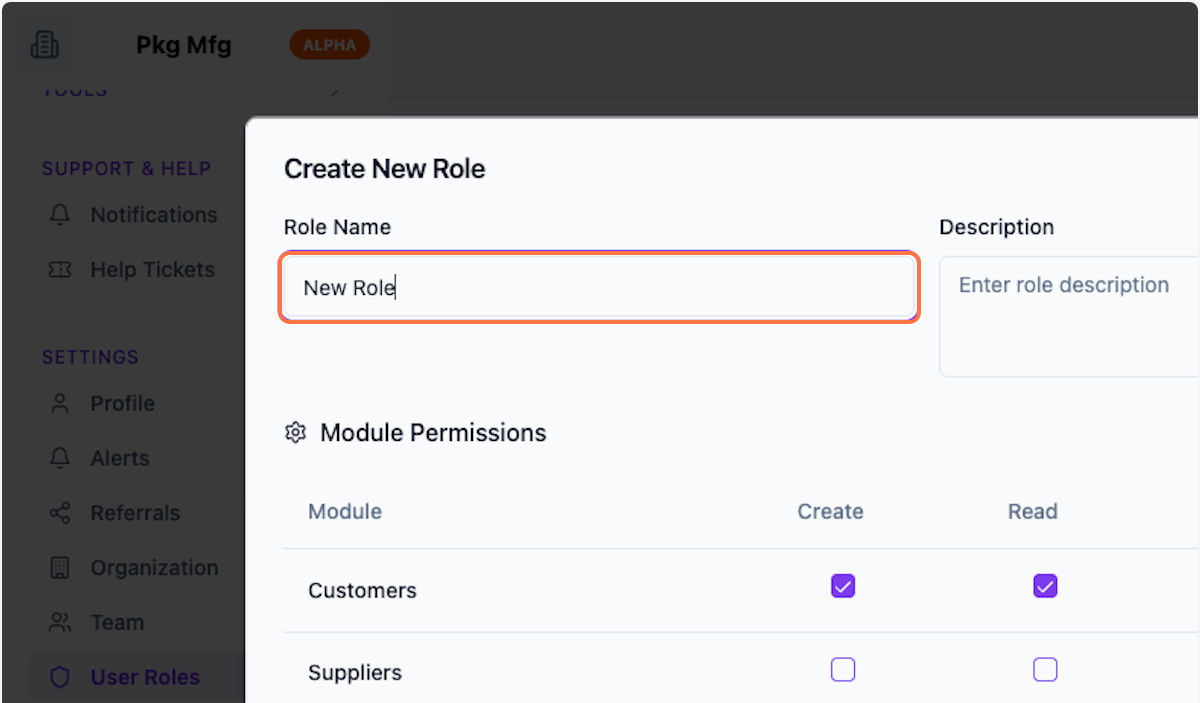
Task: Click the Organization building icon
Action: (60, 567)
